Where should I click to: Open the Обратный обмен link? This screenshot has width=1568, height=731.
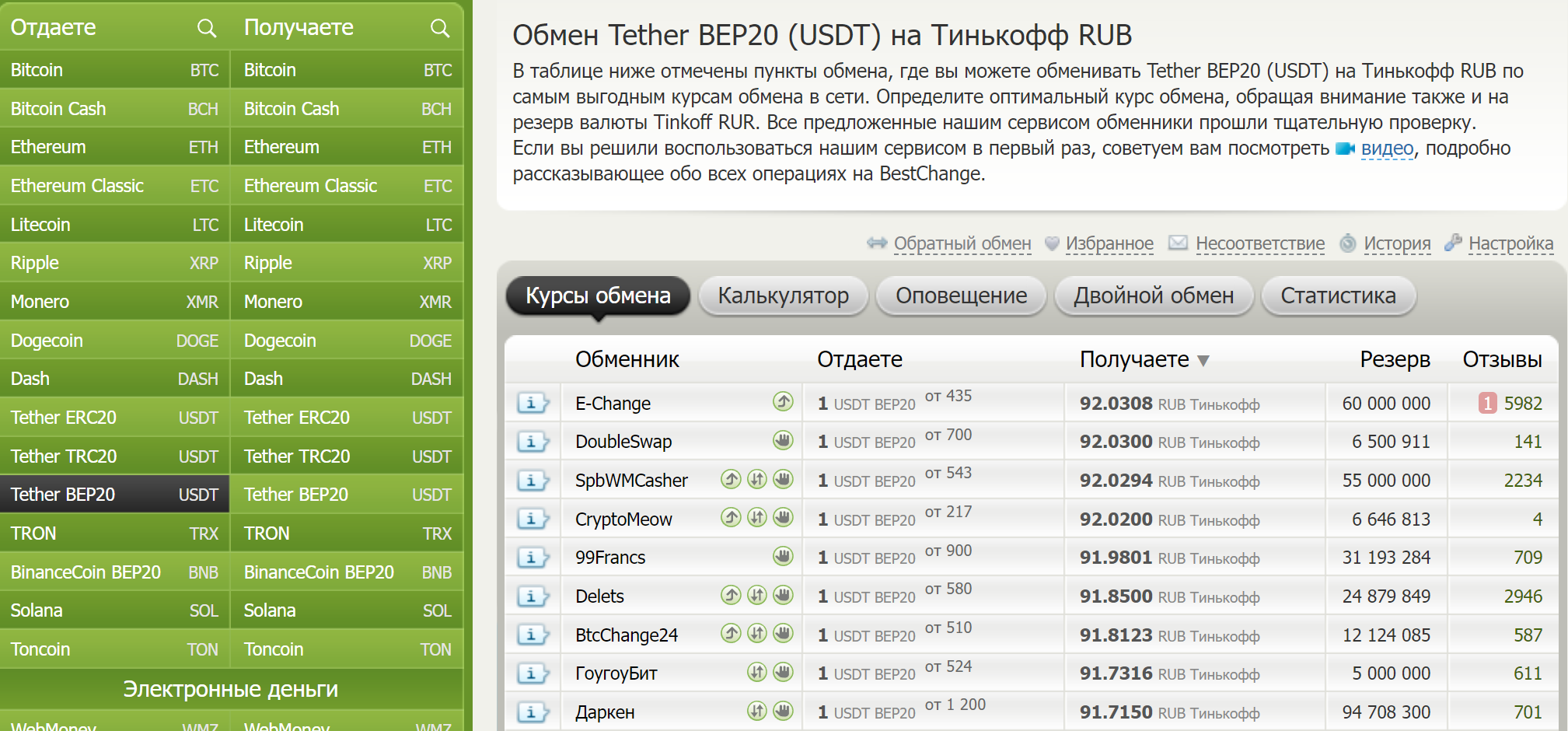[962, 243]
